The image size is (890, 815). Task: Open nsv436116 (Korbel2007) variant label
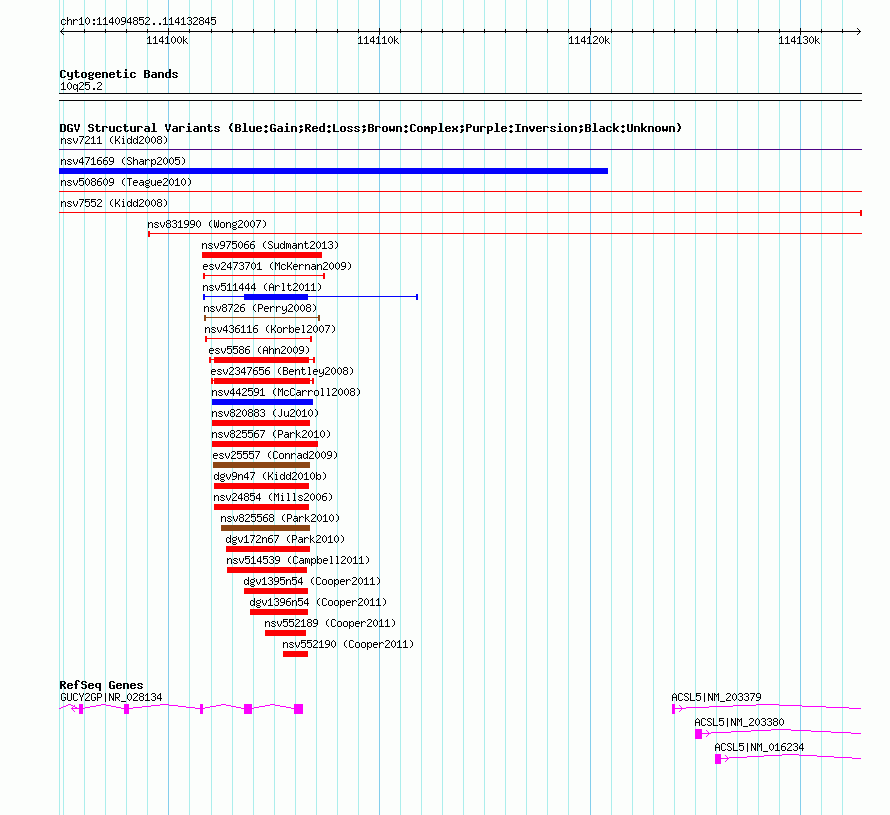coord(270,329)
